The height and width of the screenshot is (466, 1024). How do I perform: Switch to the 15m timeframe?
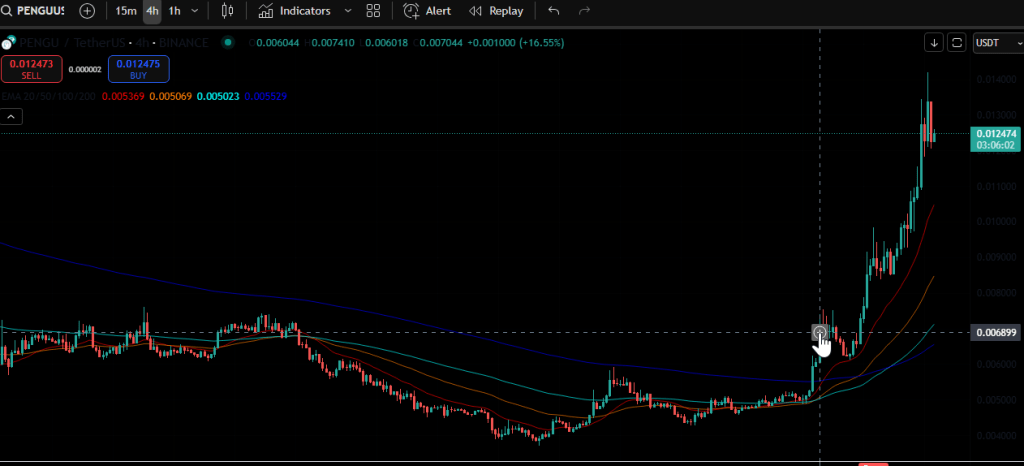tap(126, 11)
